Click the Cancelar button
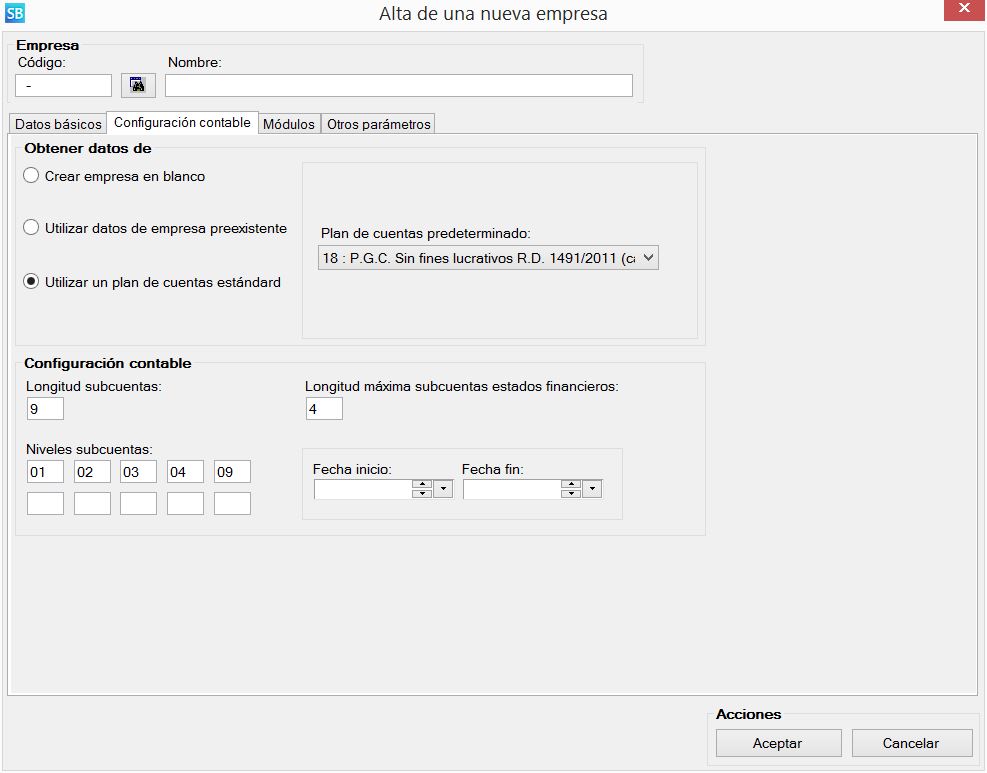The image size is (987, 773). coord(911,743)
